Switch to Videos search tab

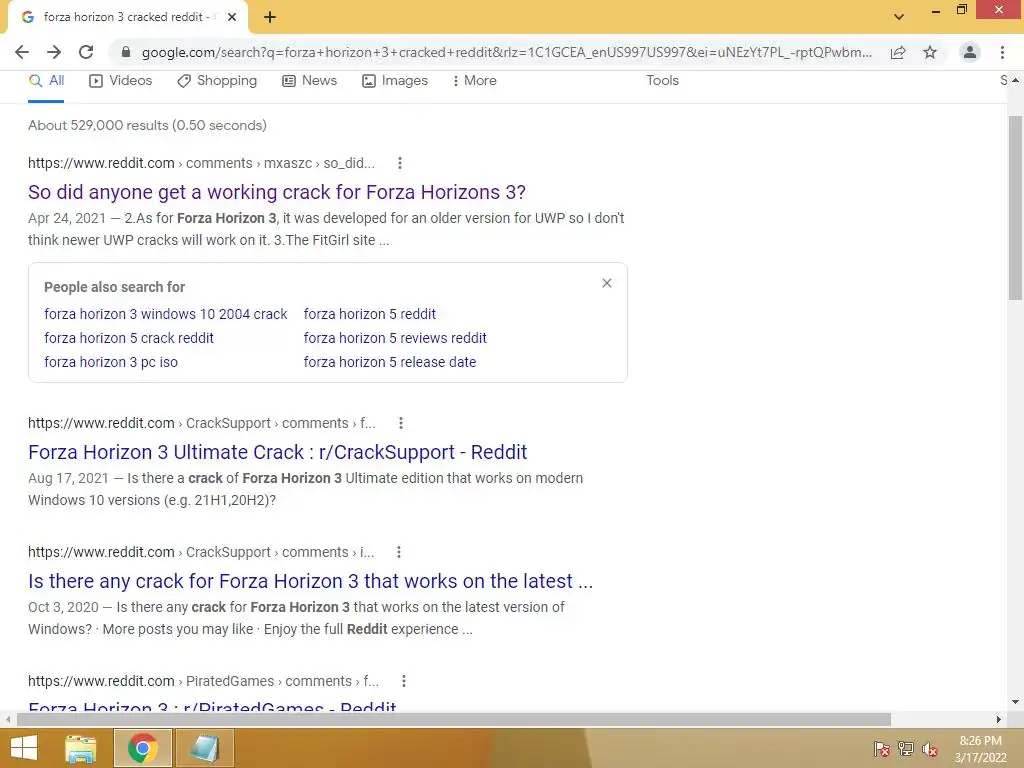(121, 81)
